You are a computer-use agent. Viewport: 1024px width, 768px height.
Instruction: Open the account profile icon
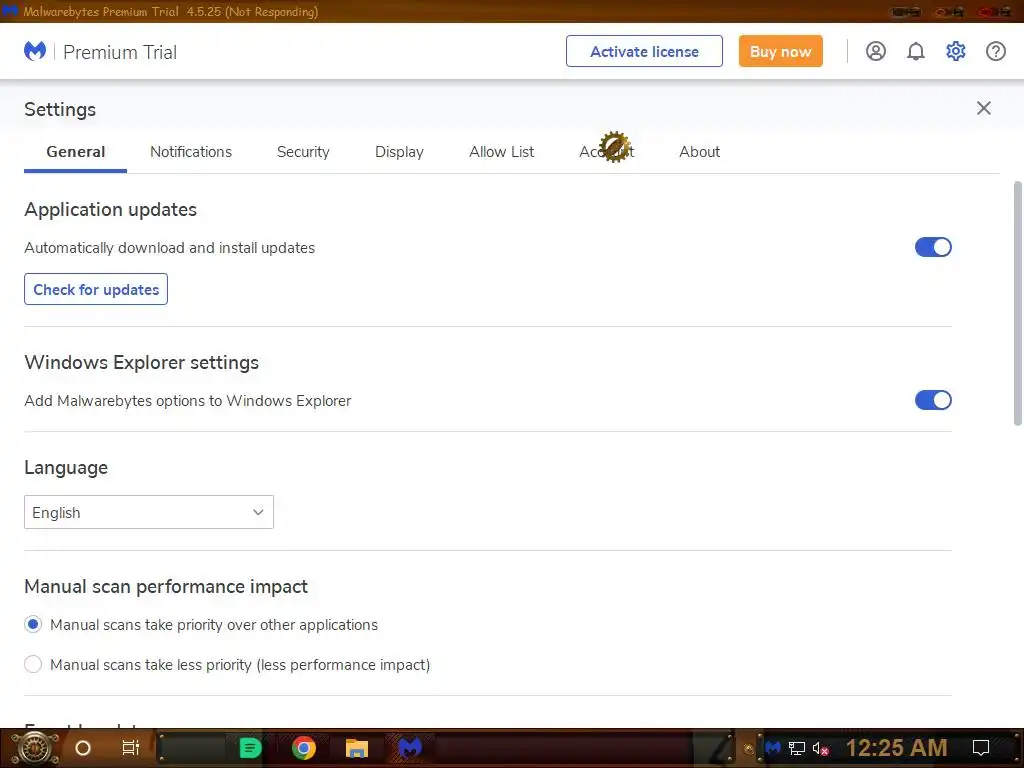click(x=875, y=51)
